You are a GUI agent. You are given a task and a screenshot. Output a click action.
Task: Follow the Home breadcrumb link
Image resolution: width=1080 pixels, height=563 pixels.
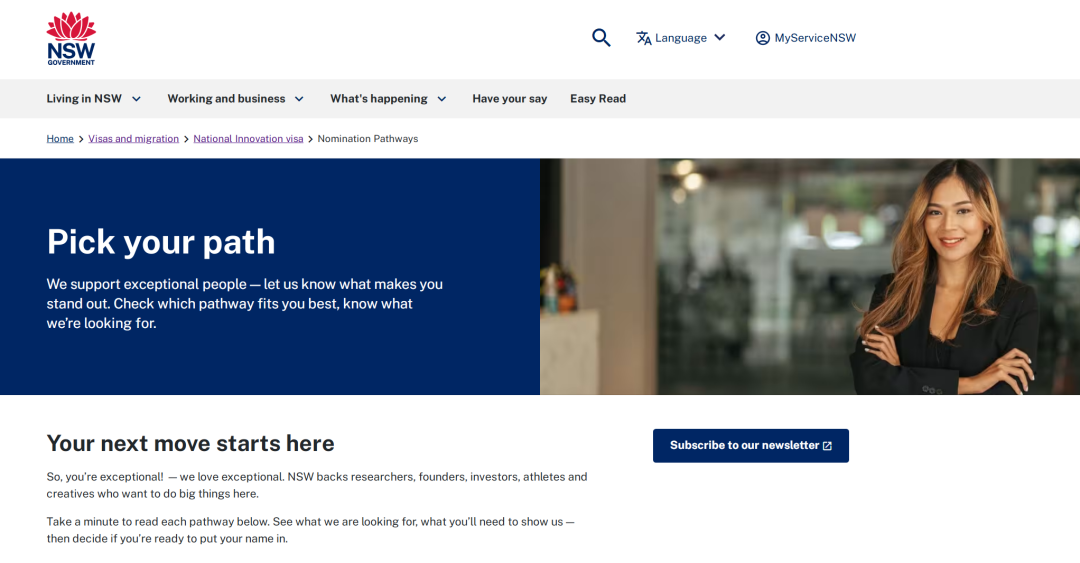pos(60,139)
